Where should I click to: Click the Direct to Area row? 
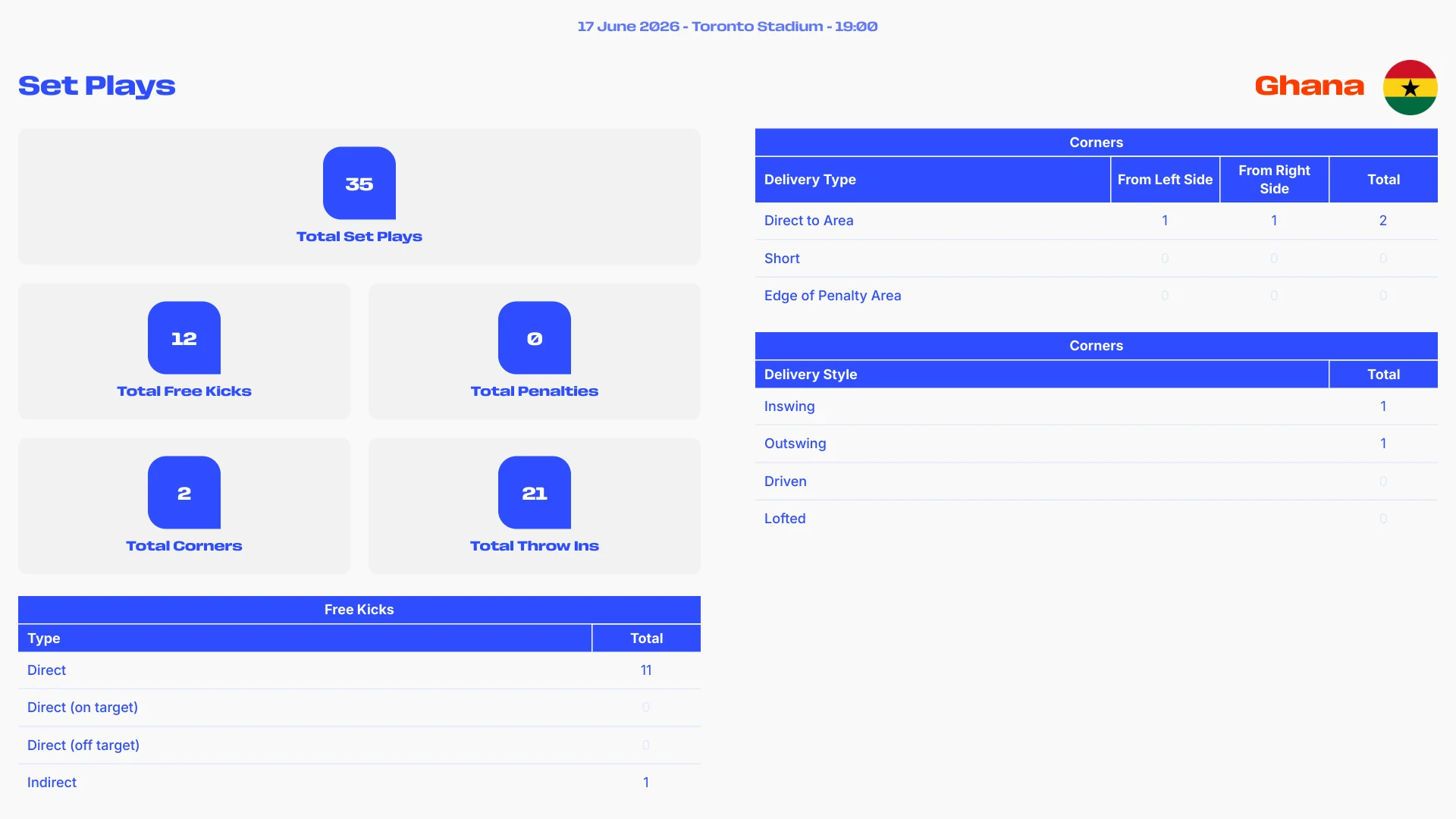[1097, 221]
